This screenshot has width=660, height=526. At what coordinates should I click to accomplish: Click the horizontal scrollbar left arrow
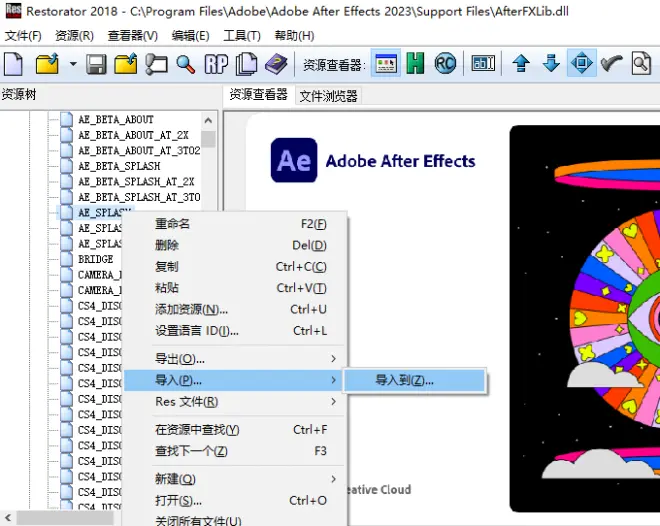coord(8,517)
